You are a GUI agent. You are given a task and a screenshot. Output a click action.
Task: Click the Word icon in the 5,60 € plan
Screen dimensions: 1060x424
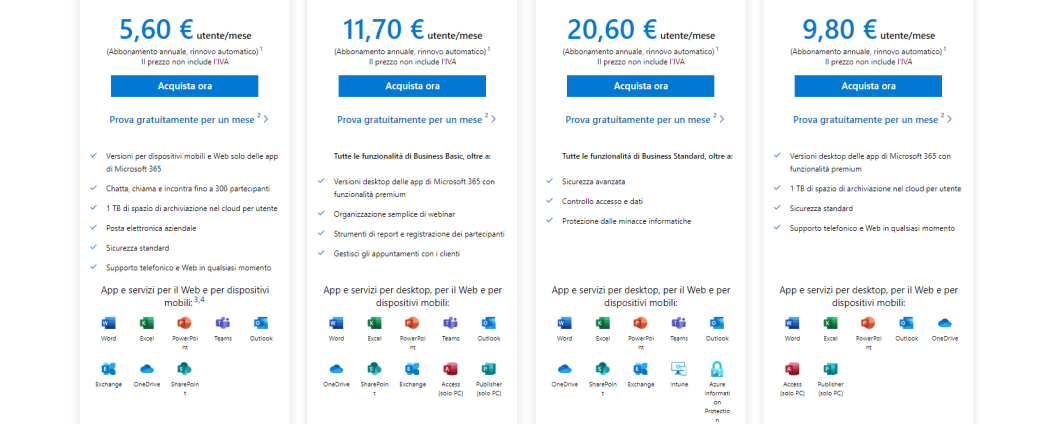tap(108, 323)
